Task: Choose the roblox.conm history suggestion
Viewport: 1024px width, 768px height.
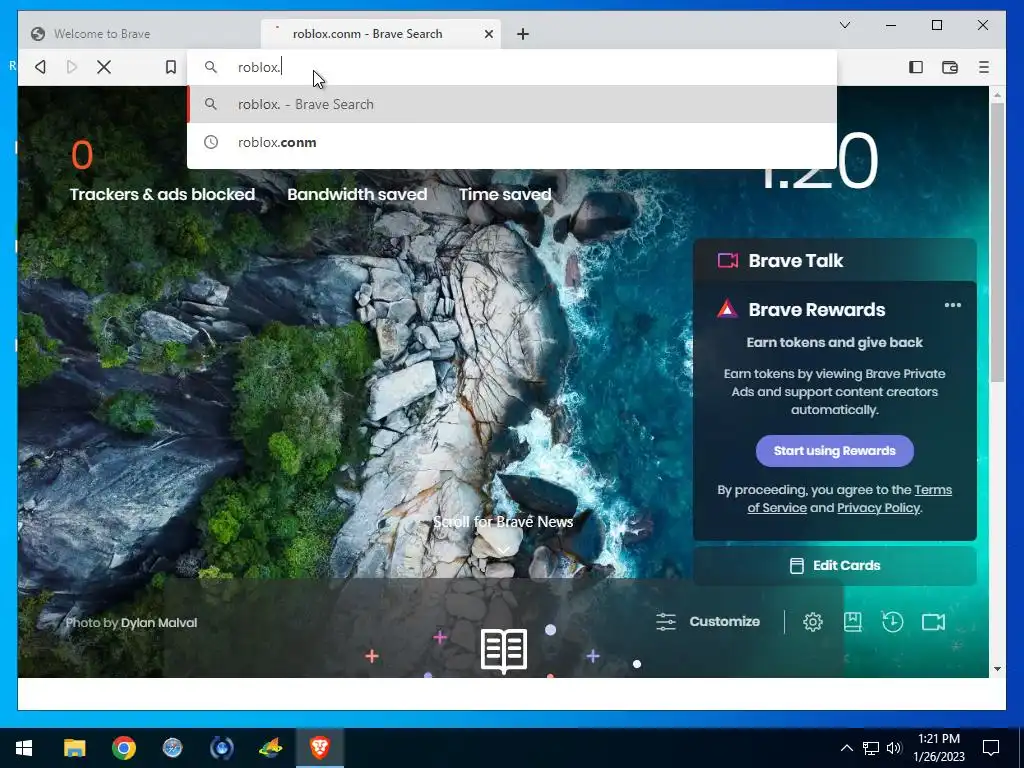Action: click(511, 142)
